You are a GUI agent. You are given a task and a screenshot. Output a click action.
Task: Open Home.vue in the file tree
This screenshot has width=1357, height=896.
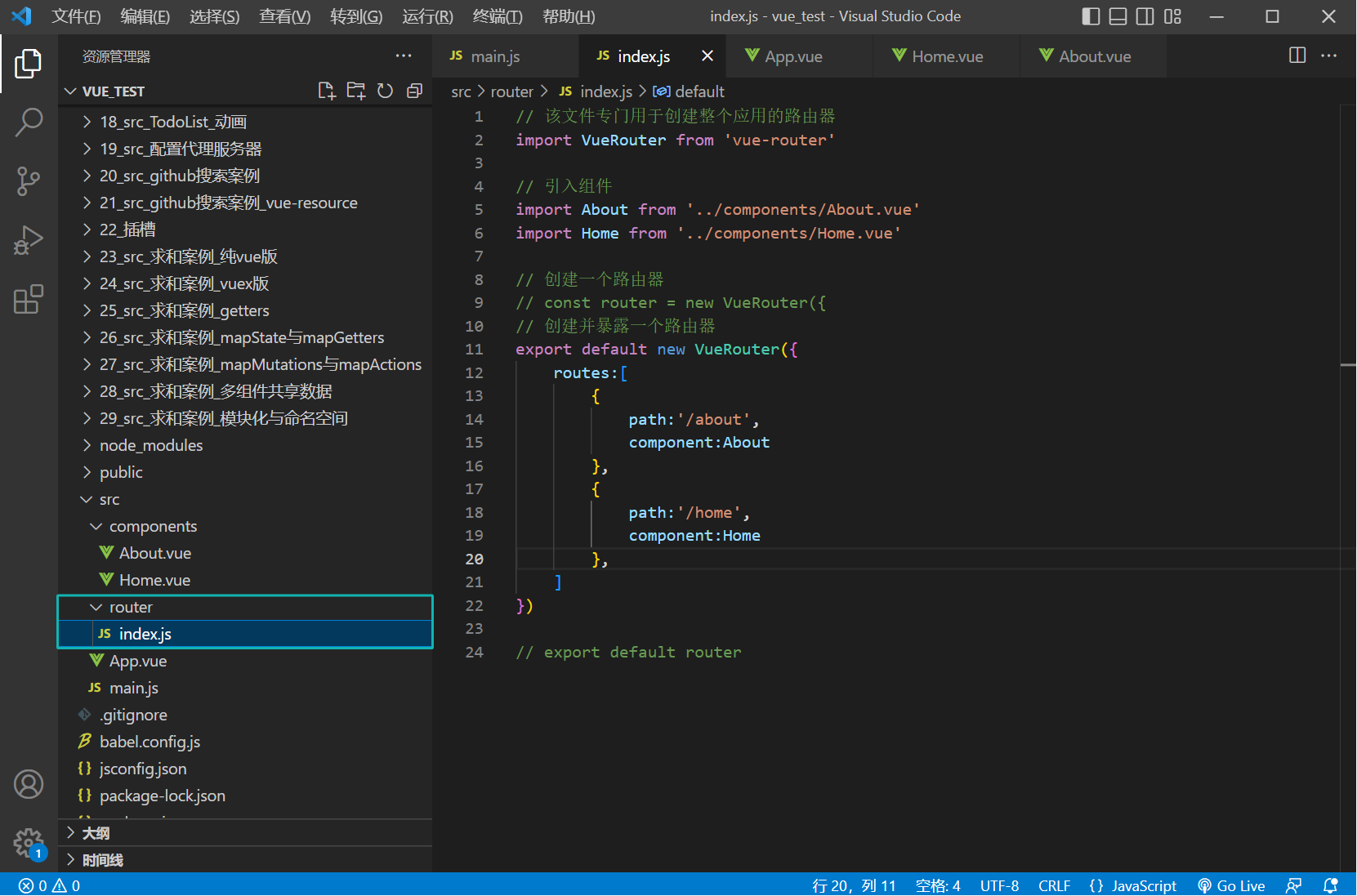[x=245, y=580]
